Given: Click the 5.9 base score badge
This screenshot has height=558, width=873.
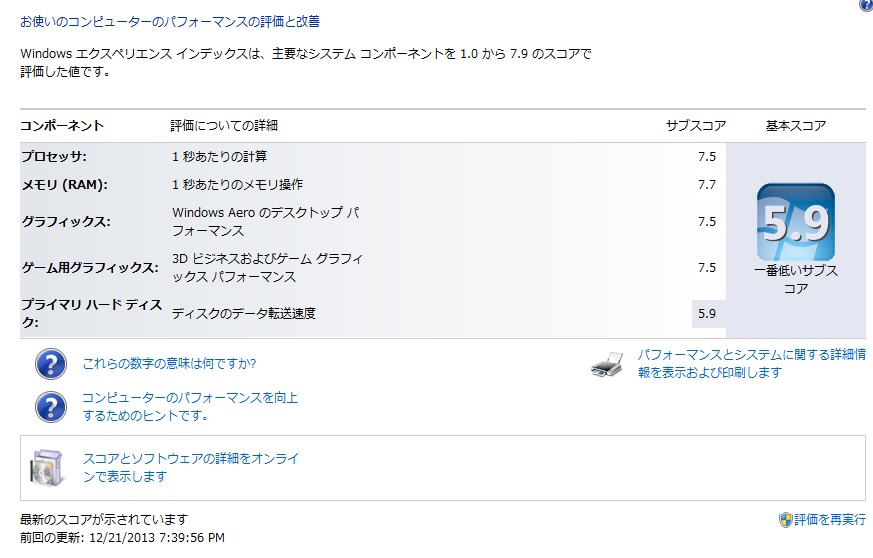Looking at the screenshot, I should point(795,222).
